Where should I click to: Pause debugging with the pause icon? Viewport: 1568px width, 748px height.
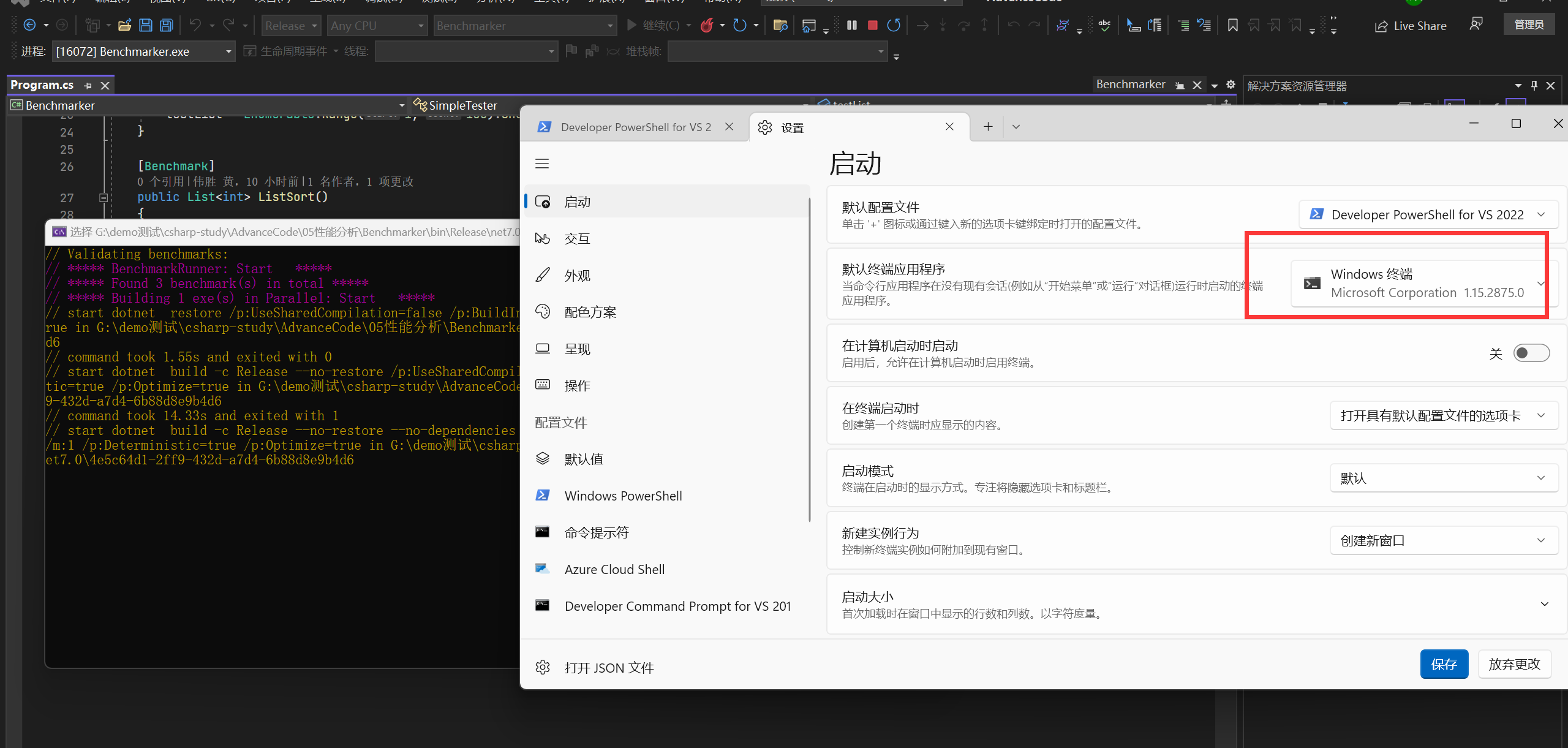tap(851, 25)
